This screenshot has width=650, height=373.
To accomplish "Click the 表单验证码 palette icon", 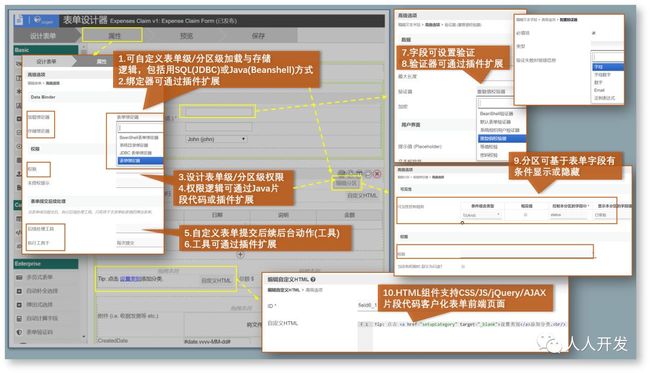I will pos(19,332).
